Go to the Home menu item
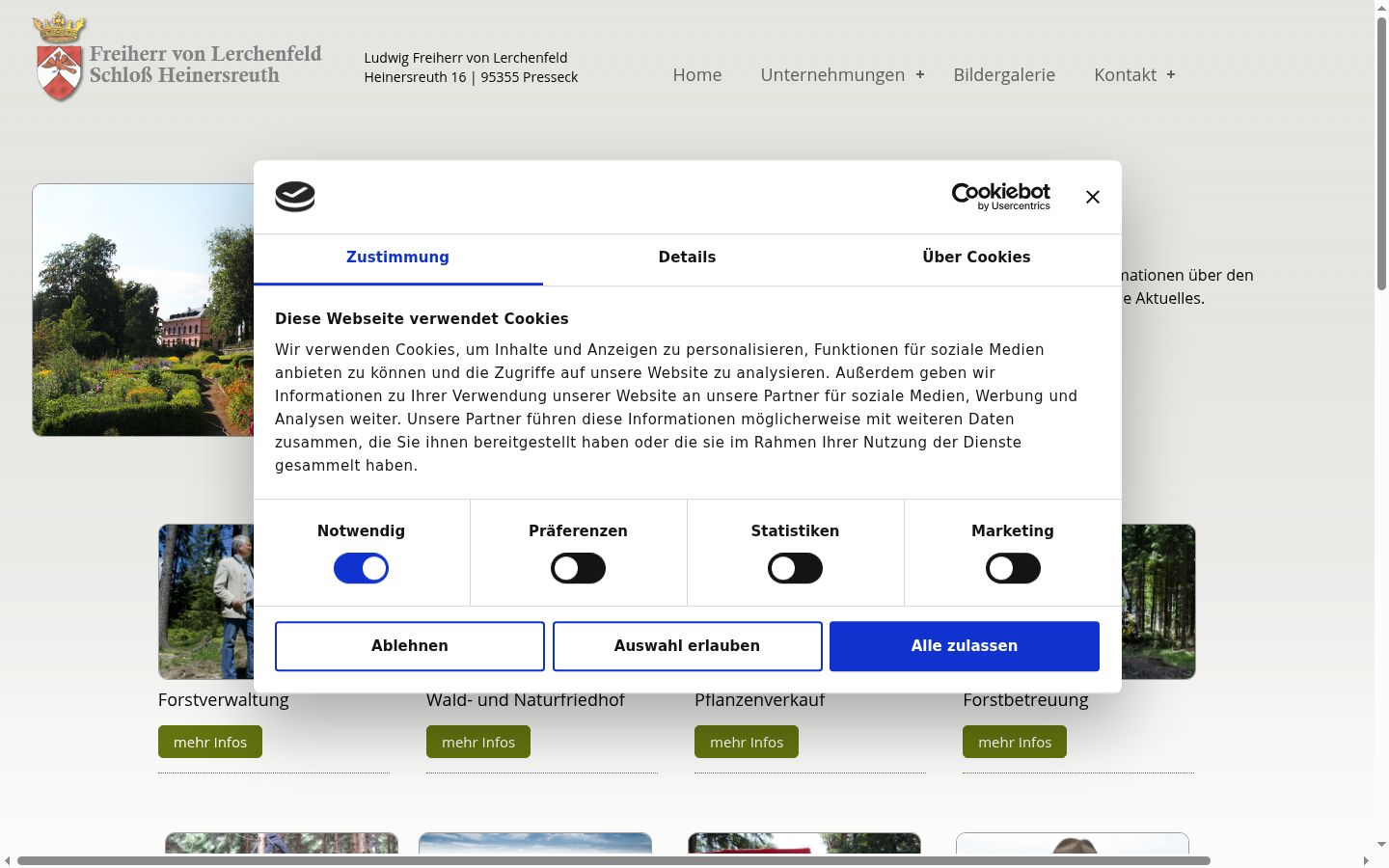 (697, 75)
